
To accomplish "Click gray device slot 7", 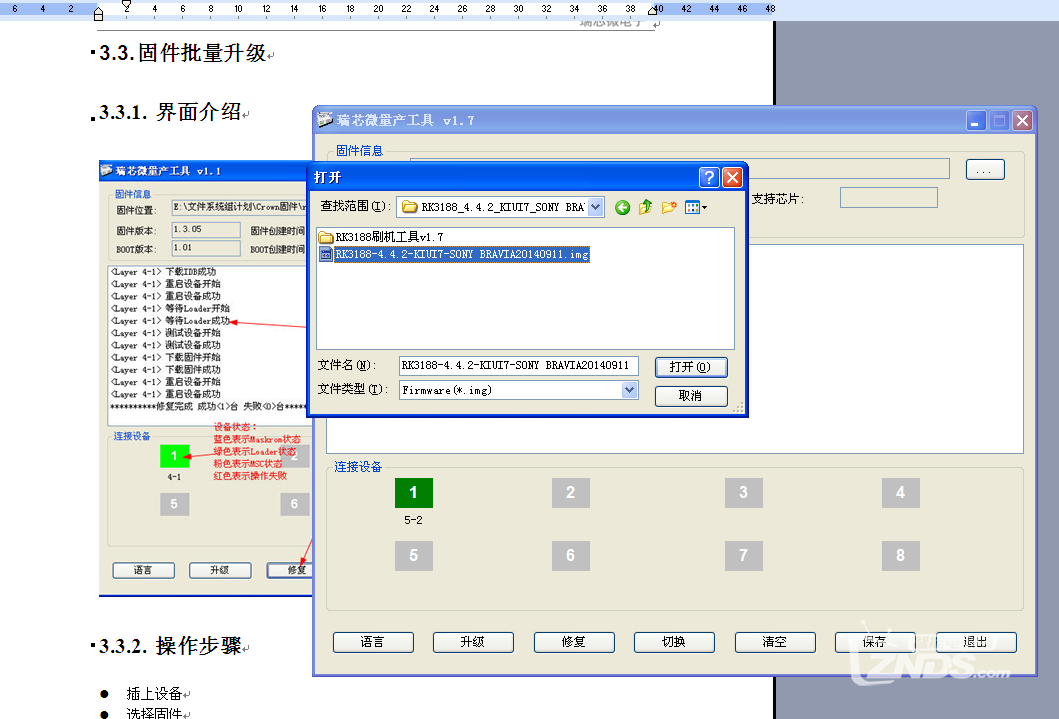I will 743,556.
